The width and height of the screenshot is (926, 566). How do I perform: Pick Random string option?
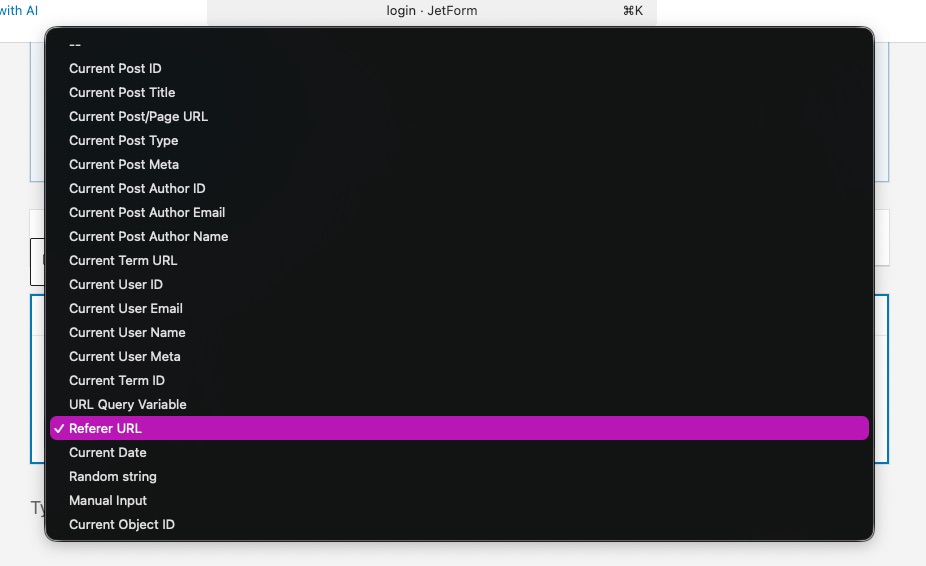[x=113, y=476]
